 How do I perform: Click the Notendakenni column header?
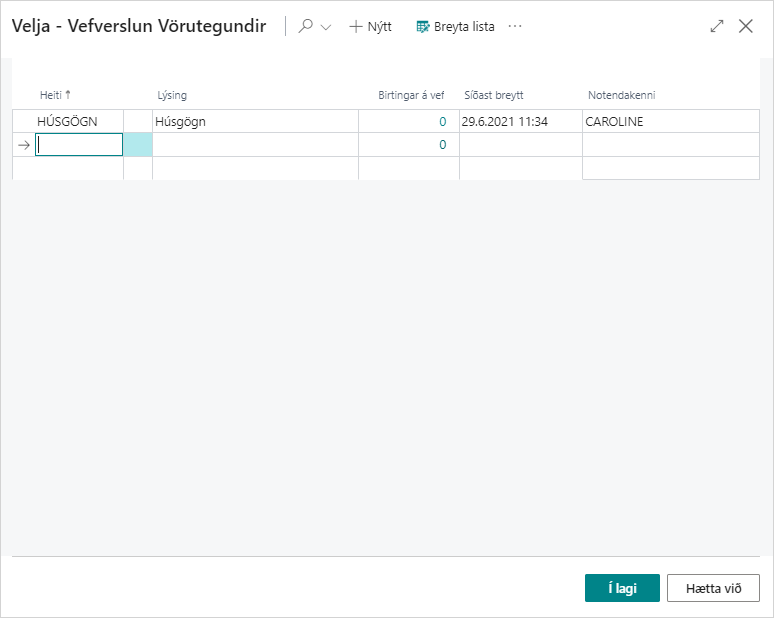point(621,95)
